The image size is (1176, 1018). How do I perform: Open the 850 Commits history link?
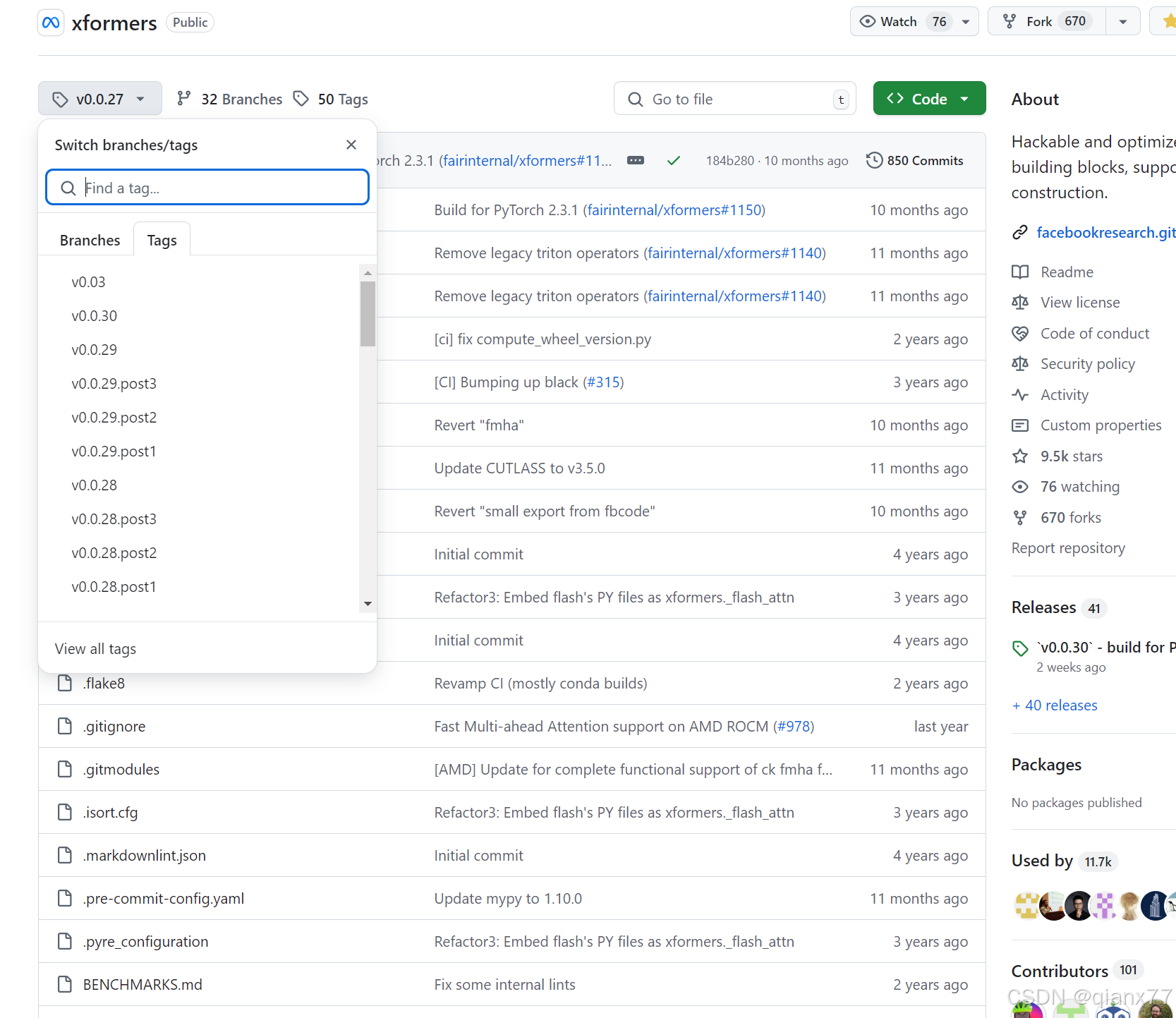tap(915, 160)
